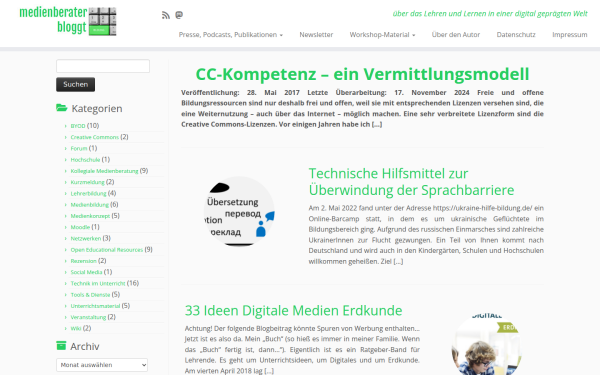This screenshot has width=600, height=375.
Task: Read more of the Erdkunde excerpt
Action: click(269, 371)
